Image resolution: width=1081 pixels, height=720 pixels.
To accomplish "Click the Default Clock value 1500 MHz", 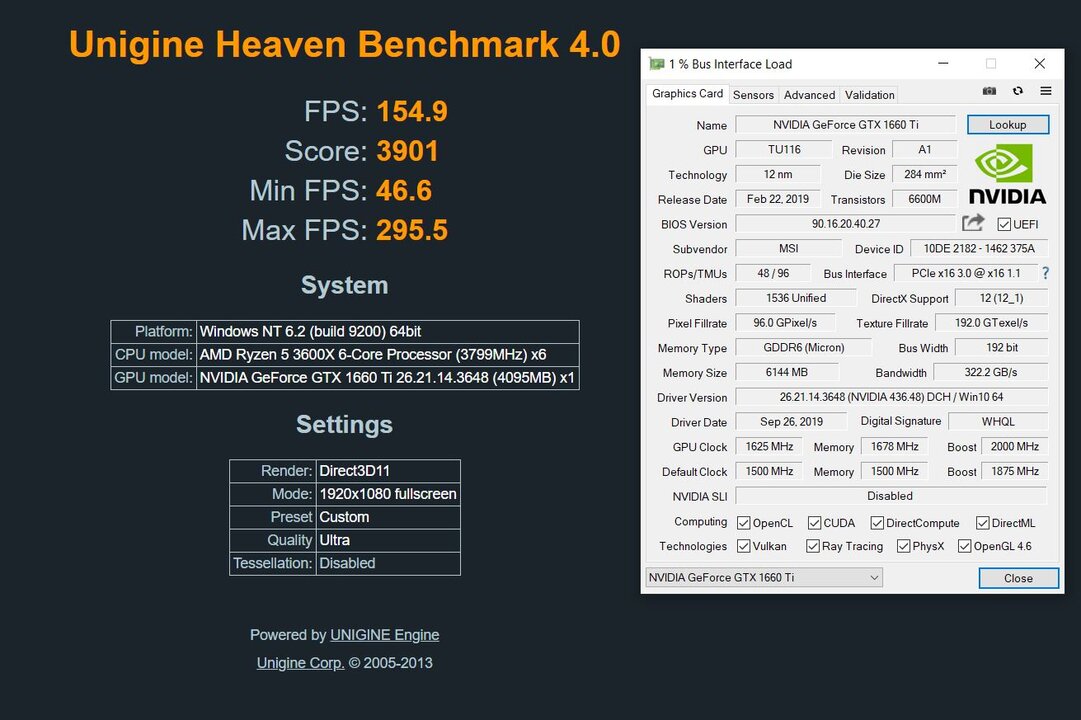I will point(769,472).
